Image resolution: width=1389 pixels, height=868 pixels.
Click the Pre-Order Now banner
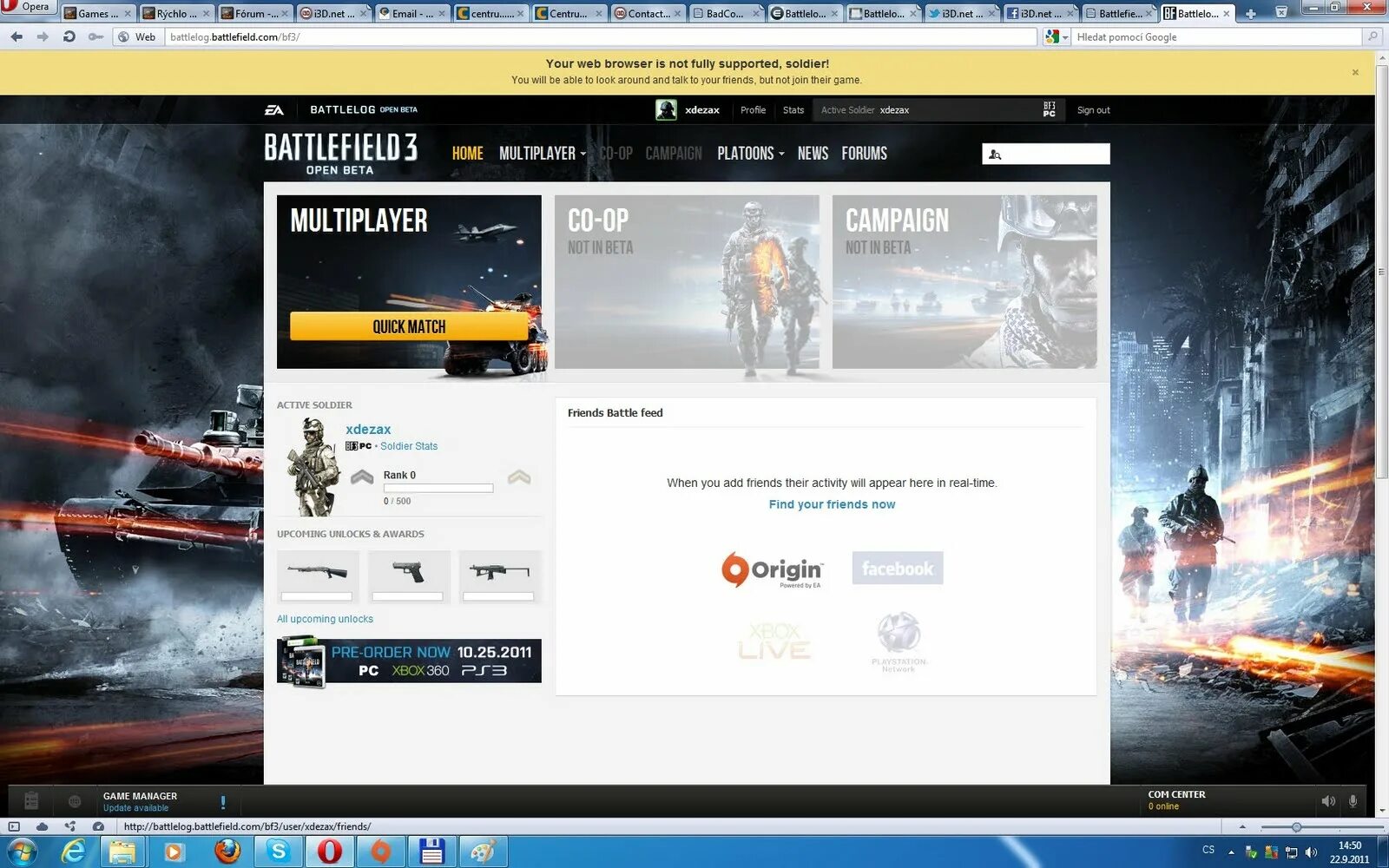click(409, 661)
